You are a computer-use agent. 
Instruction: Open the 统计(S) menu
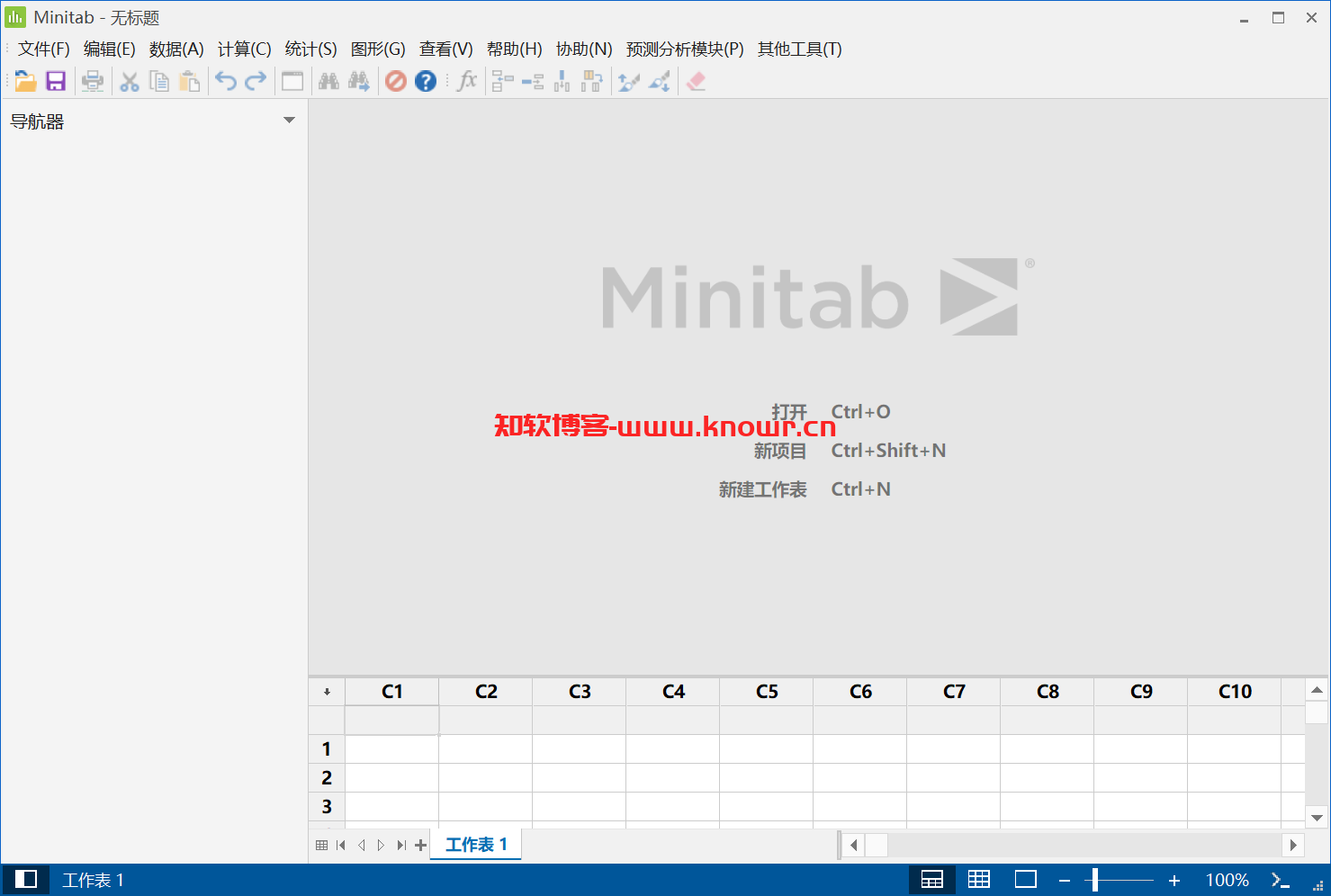coord(310,49)
